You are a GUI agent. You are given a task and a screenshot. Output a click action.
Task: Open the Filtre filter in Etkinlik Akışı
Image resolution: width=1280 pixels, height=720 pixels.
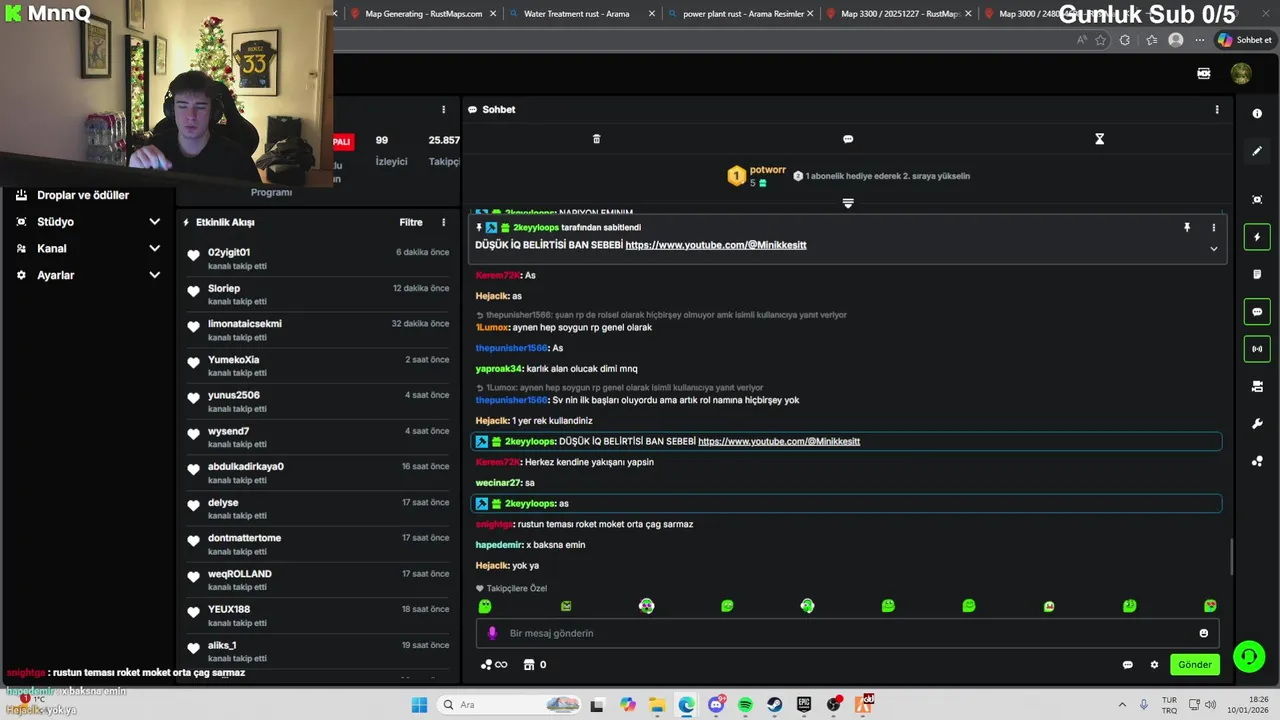coord(411,222)
